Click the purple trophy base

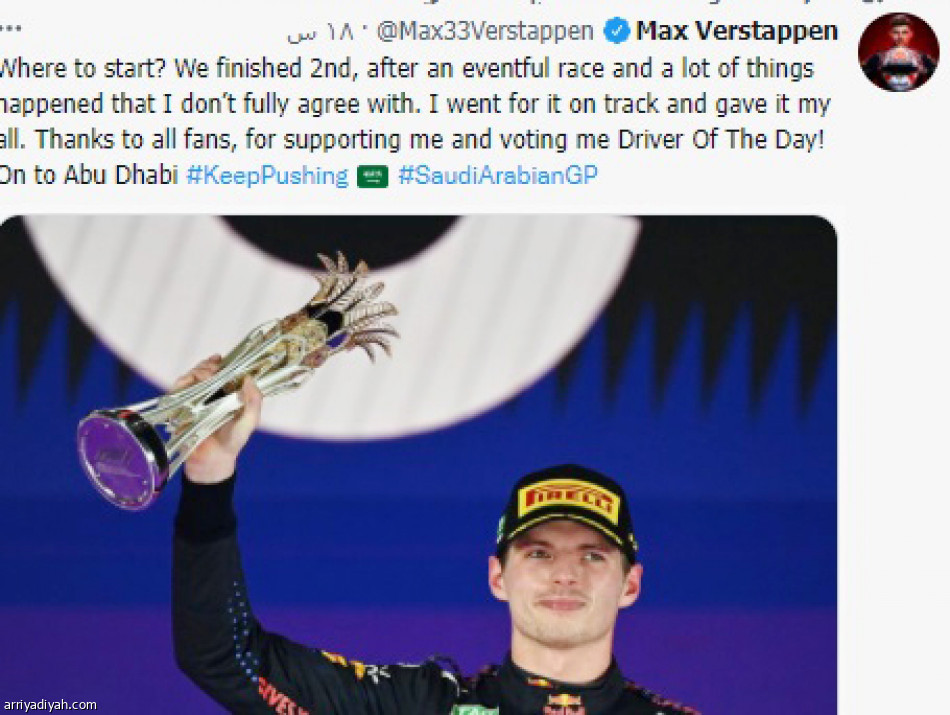click(x=122, y=459)
